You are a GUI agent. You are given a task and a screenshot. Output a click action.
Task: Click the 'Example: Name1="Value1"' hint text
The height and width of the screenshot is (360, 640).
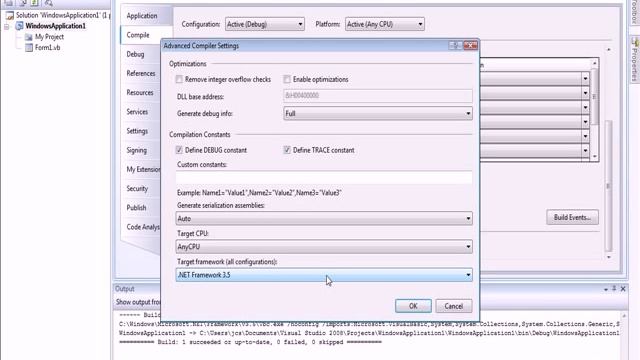pyautogui.click(x=259, y=193)
